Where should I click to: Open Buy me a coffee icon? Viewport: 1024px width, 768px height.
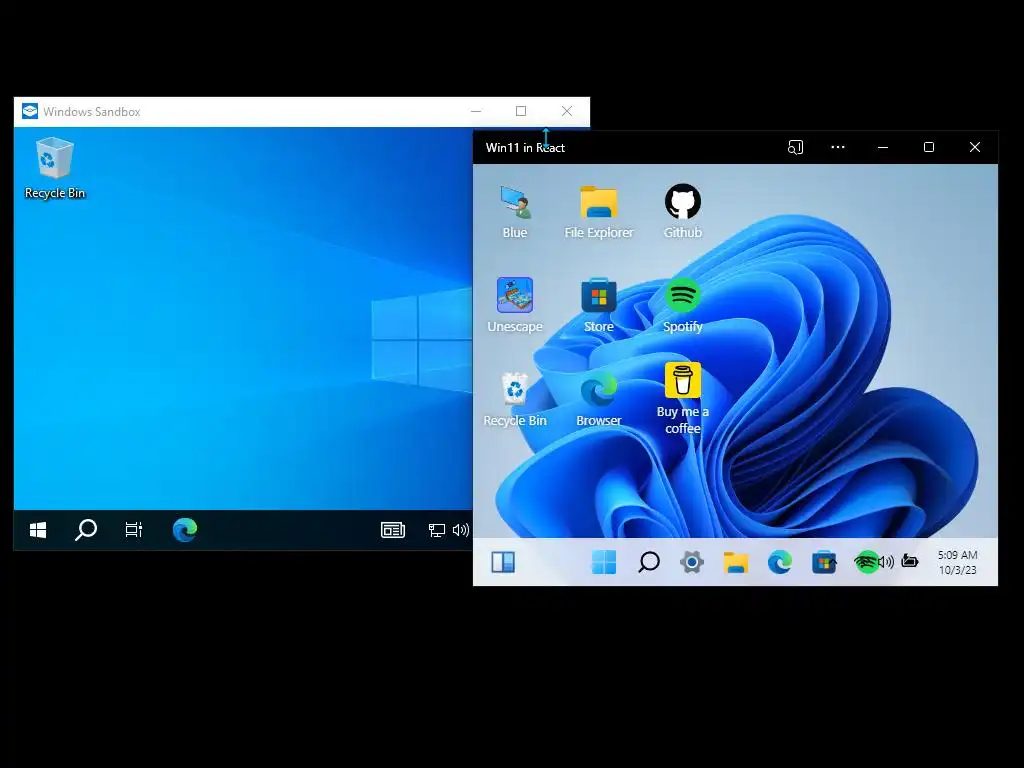pyautogui.click(x=682, y=399)
